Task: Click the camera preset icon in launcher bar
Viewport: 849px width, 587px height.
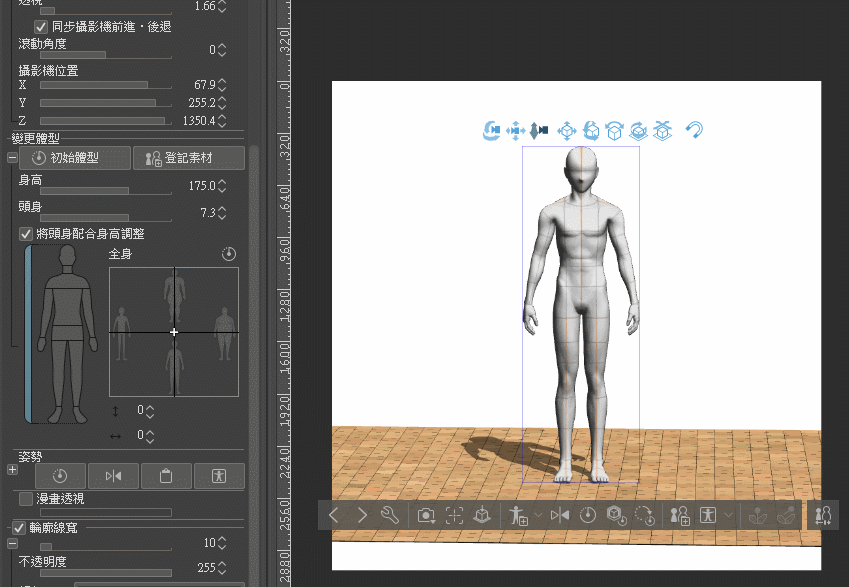Action: (426, 515)
